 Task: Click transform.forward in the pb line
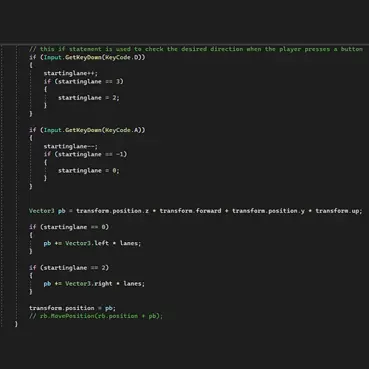click(190, 211)
